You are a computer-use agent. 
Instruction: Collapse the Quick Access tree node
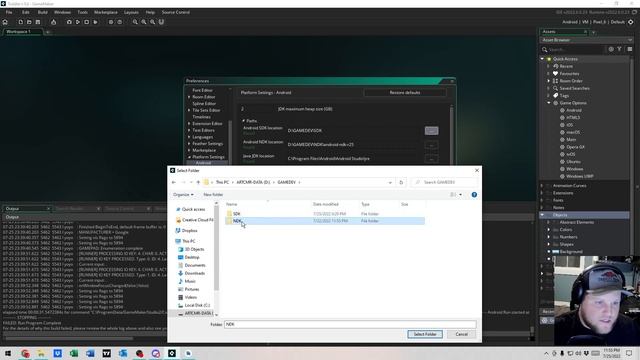tap(542, 59)
